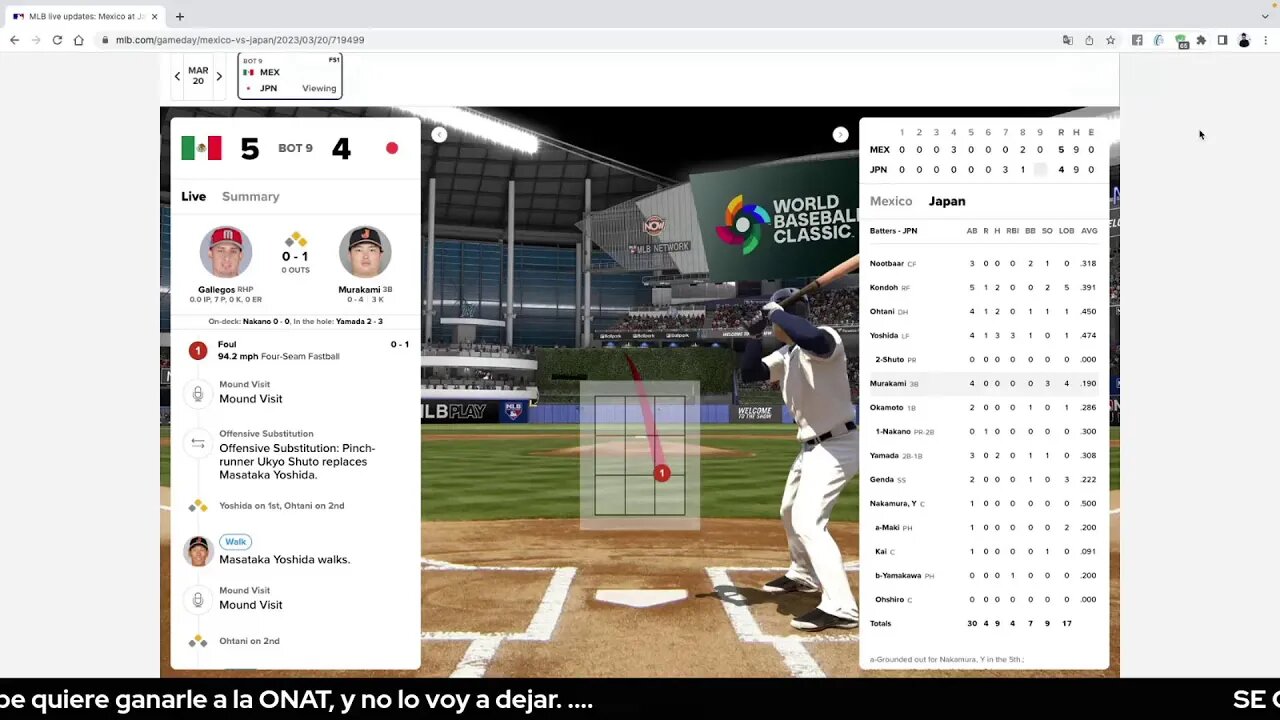Screen dimensions: 1280x720
Task: Switch to the Live tab
Action: [x=193, y=196]
